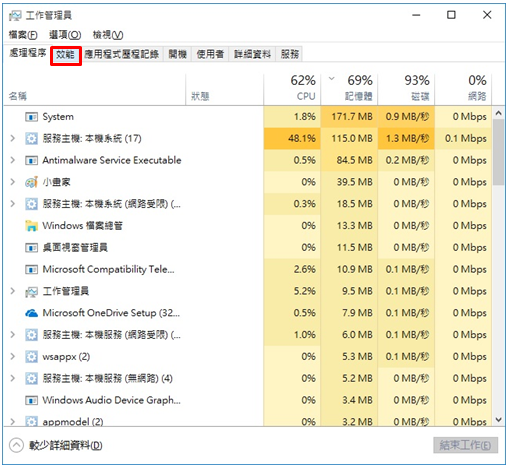Expand the 服務主機: 本機系統 (17) group
This screenshot has height=469, width=510.
[x=13, y=138]
